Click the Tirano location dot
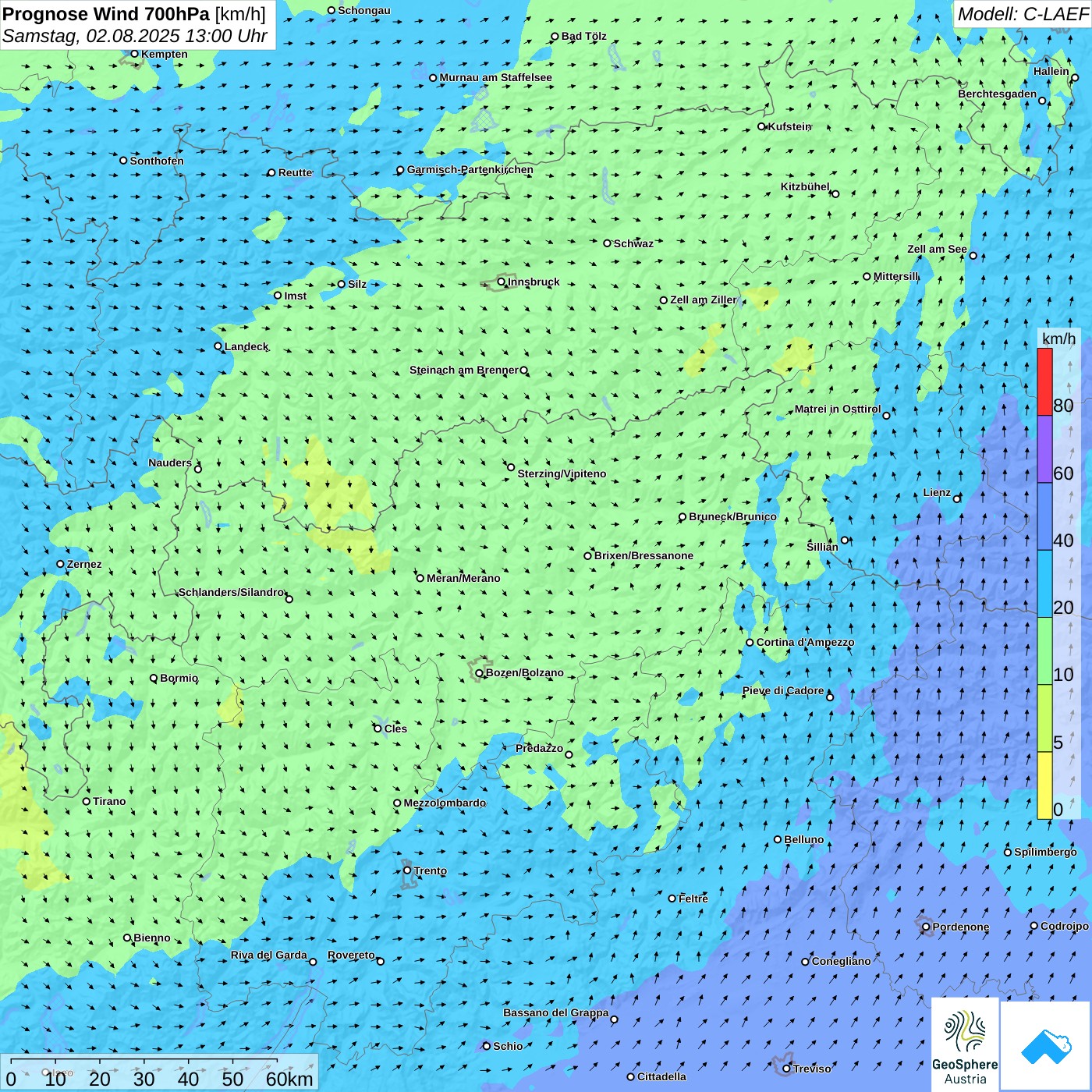This screenshot has height=1092, width=1092. (87, 801)
